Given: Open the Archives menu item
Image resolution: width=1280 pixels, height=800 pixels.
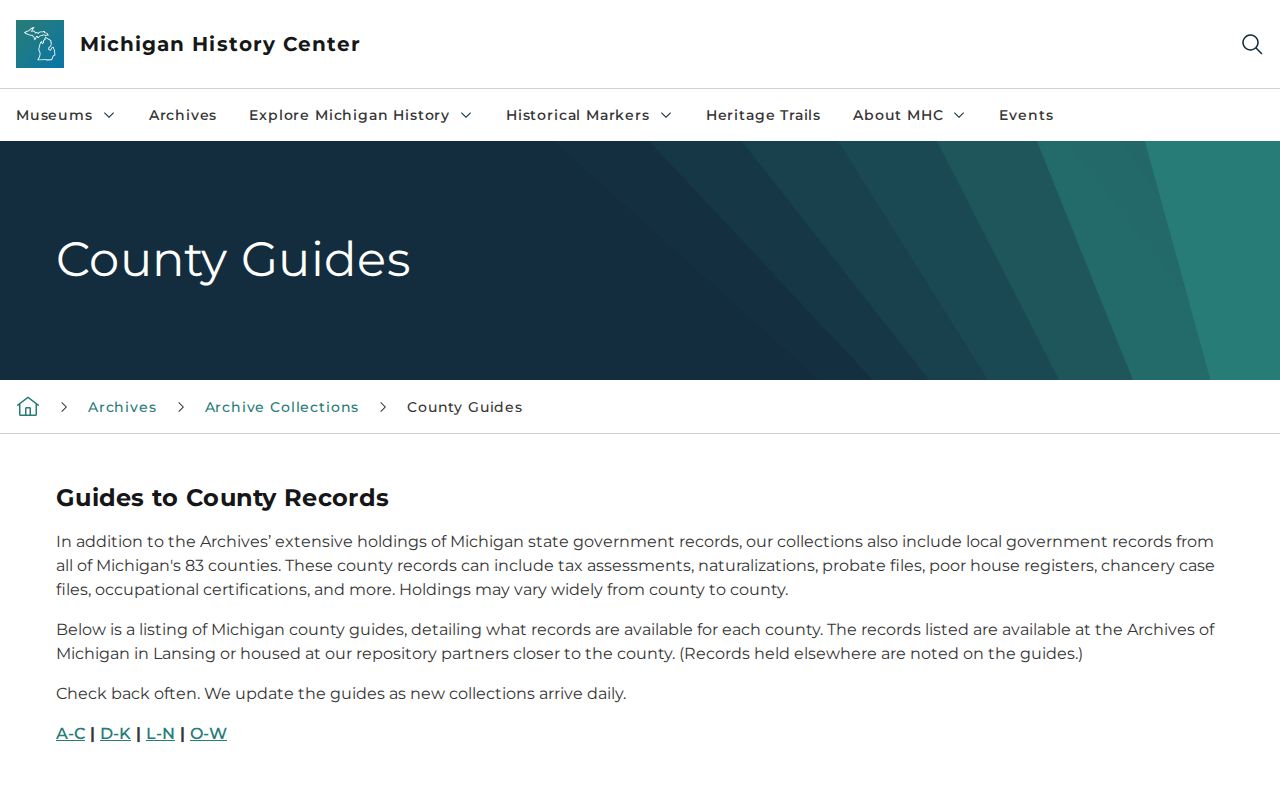Looking at the screenshot, I should pyautogui.click(x=183, y=115).
